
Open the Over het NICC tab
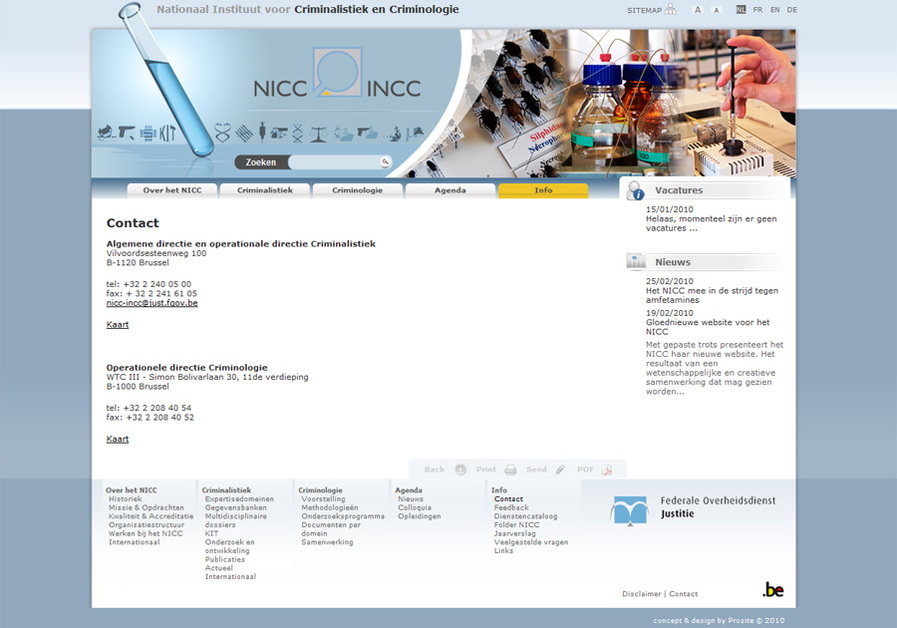pos(172,190)
